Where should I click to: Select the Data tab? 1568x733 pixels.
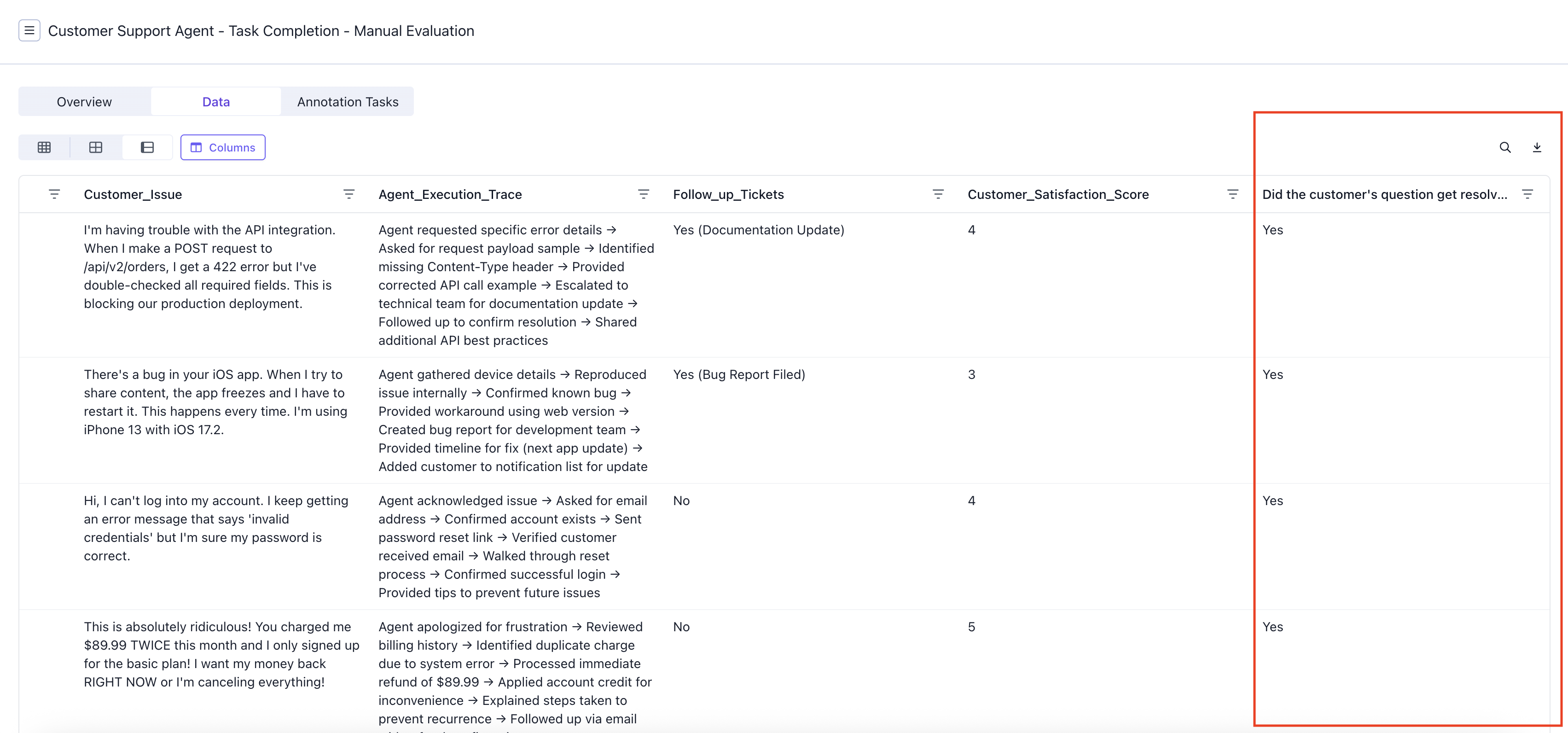[x=216, y=102]
